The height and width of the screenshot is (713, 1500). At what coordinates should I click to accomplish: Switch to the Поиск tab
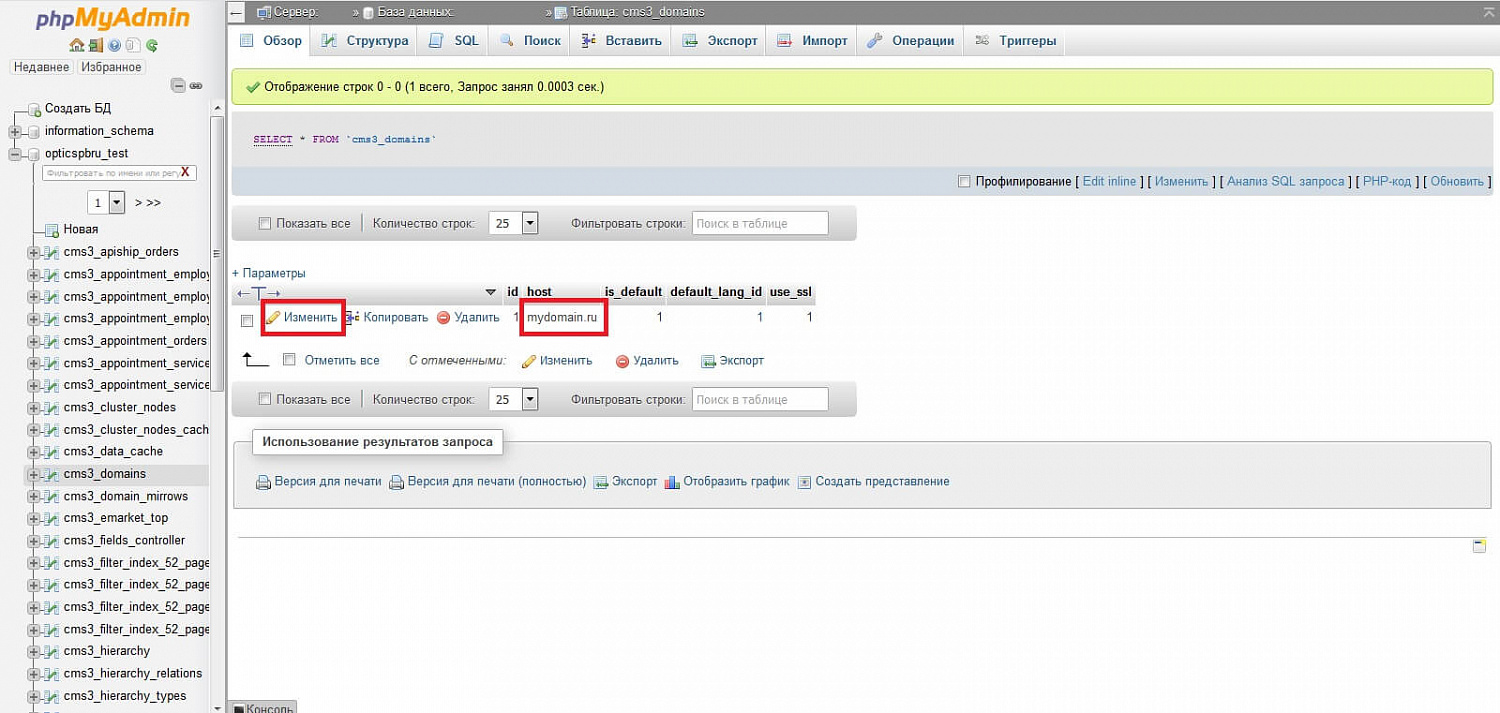pos(530,41)
